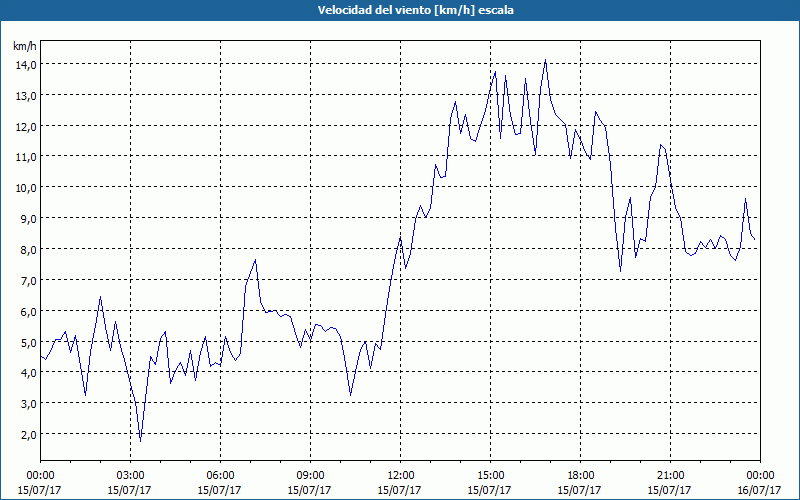Image resolution: width=800 pixels, height=500 pixels.
Task: Click the "15/07/17" date under 18:00
Action: (x=580, y=490)
